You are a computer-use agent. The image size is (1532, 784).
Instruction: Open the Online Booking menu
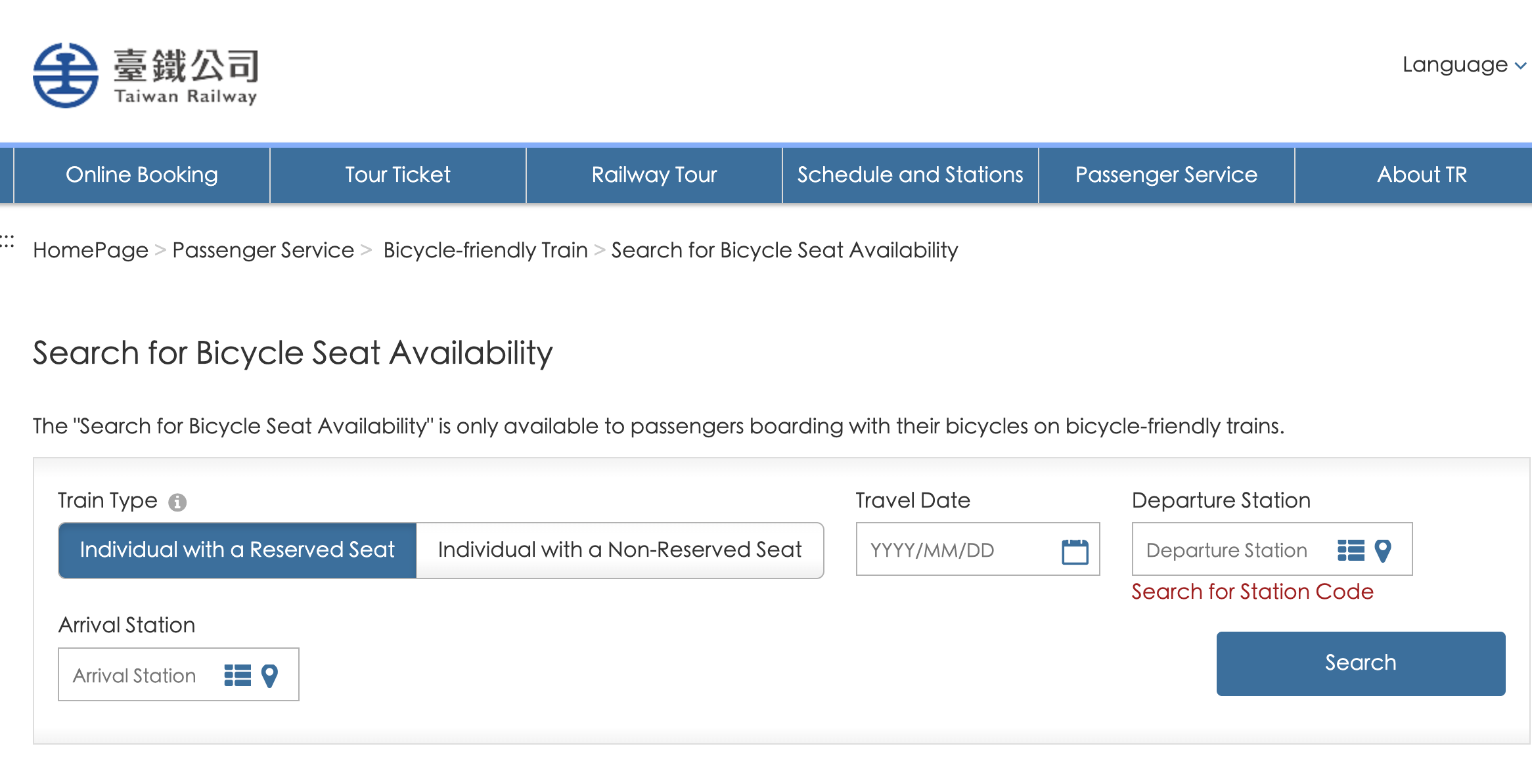tap(142, 175)
